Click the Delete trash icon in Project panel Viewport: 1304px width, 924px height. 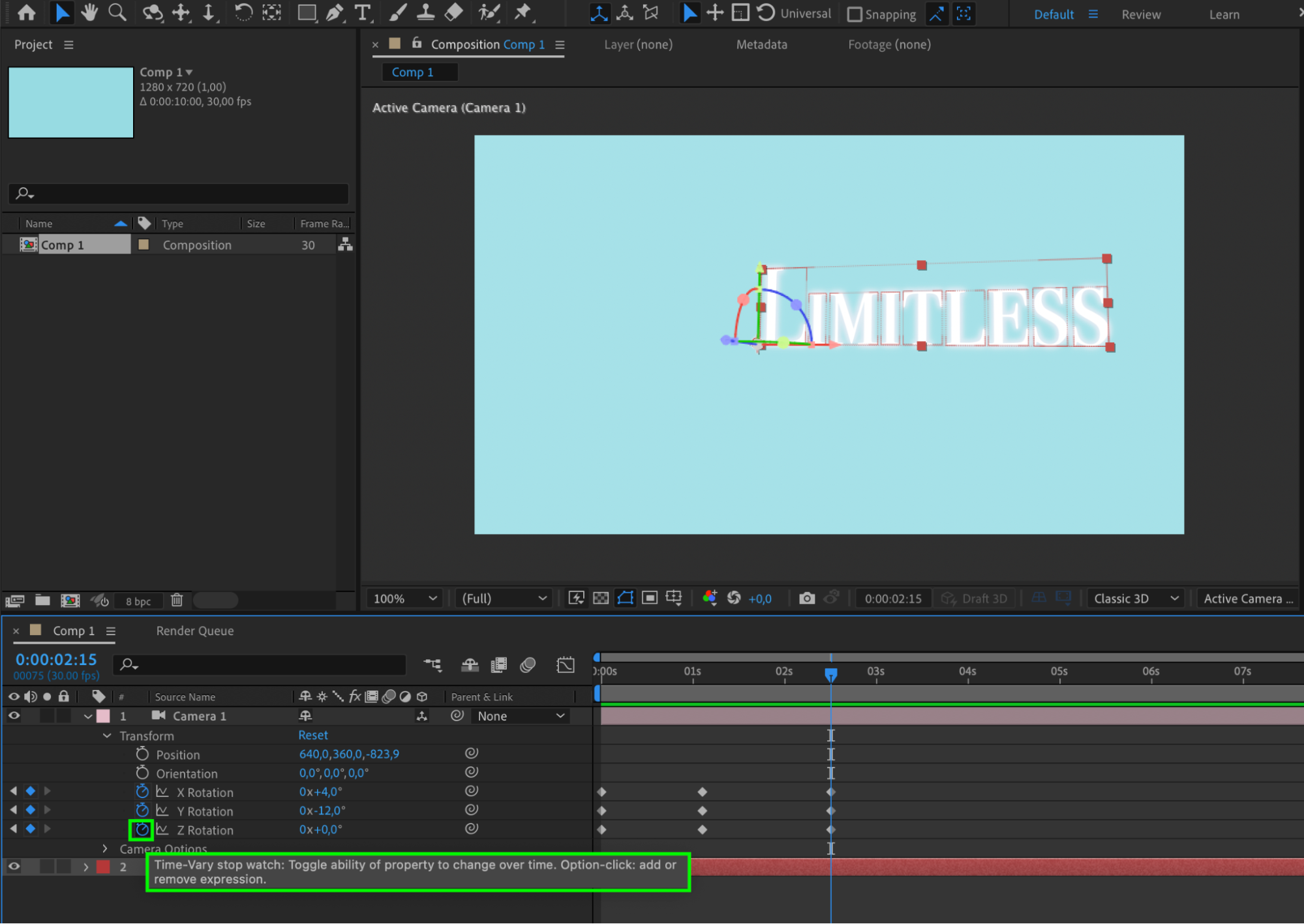(177, 600)
